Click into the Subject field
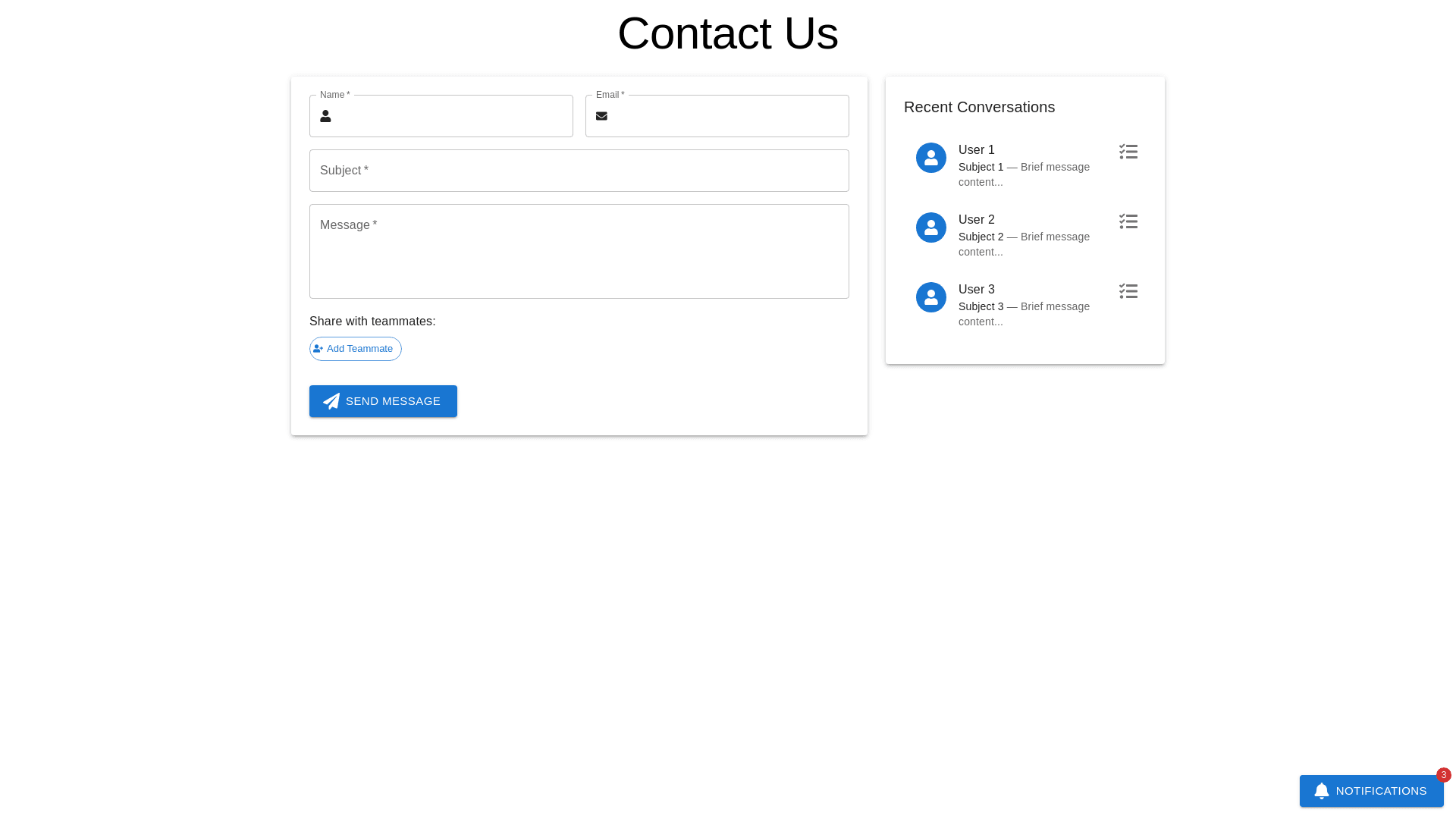The width and height of the screenshot is (1456, 819). point(579,171)
